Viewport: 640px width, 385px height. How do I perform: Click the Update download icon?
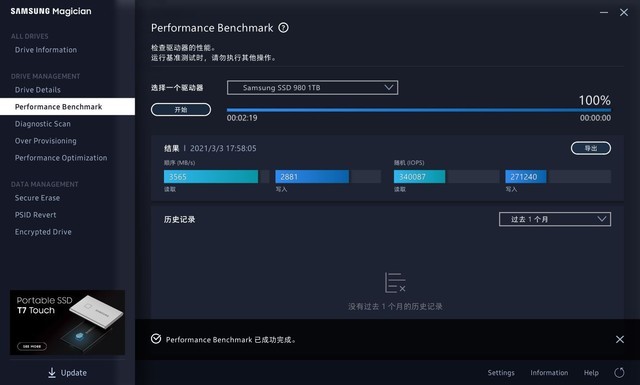coord(52,372)
